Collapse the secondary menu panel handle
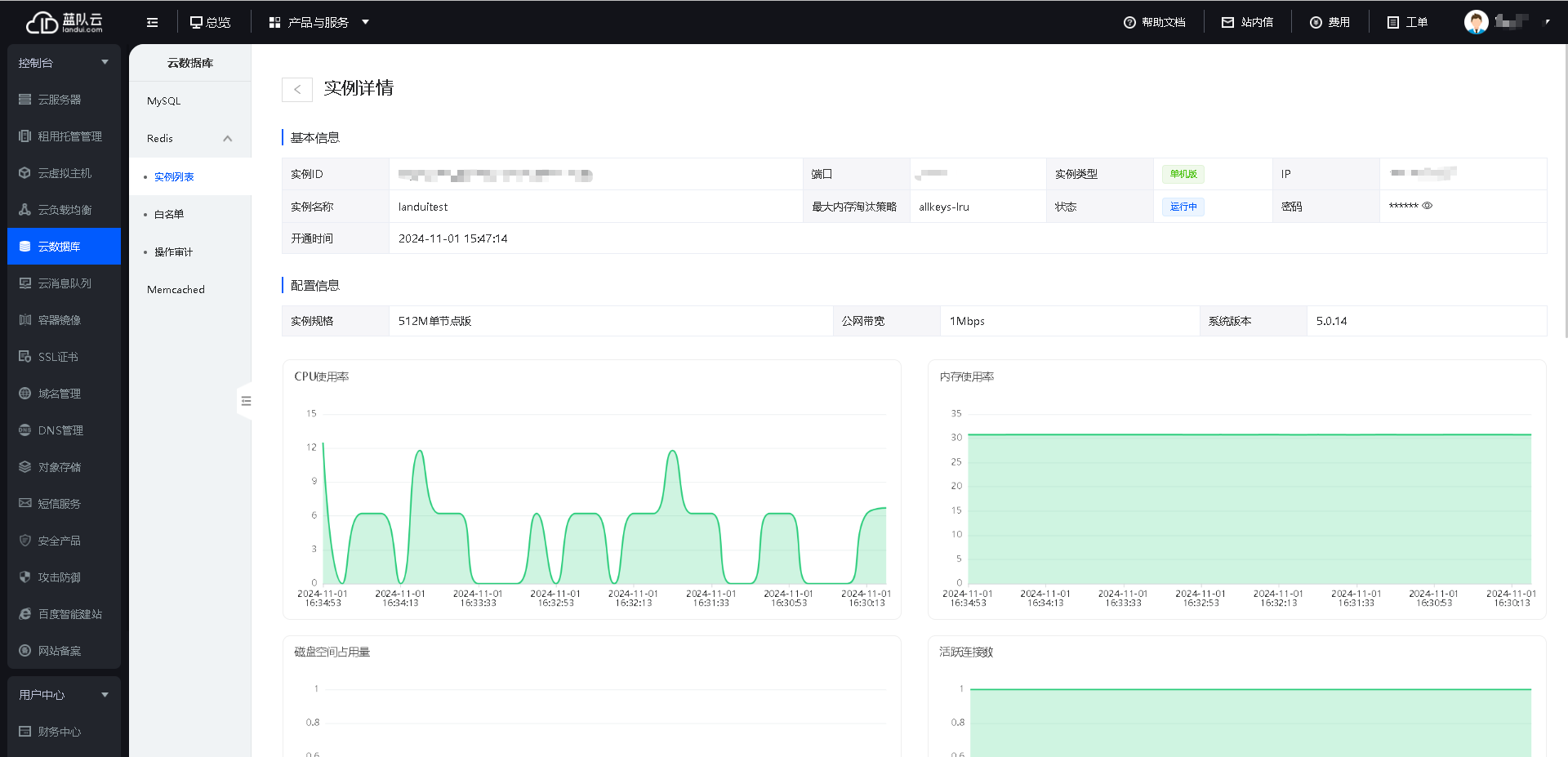The width and height of the screenshot is (1568, 757). point(245,401)
